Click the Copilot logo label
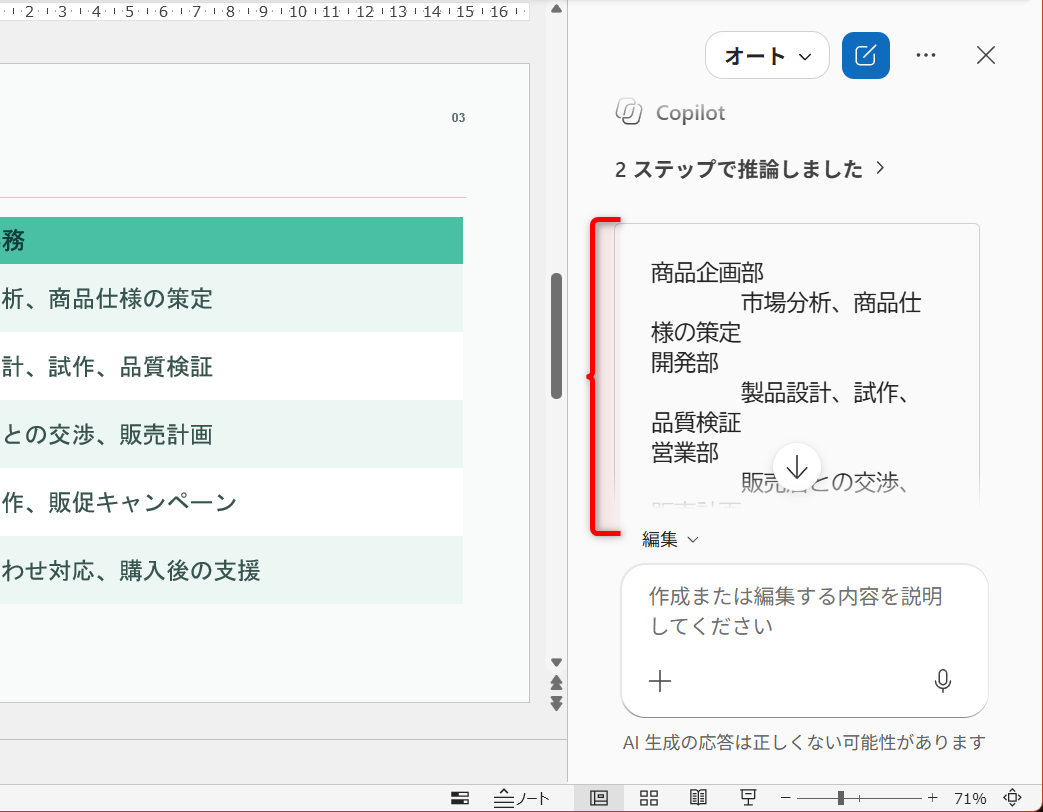Image resolution: width=1043 pixels, height=812 pixels. click(670, 112)
